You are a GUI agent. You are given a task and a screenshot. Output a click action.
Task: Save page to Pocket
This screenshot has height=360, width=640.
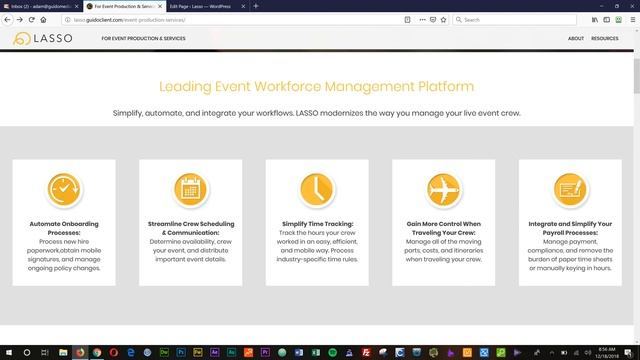point(433,20)
